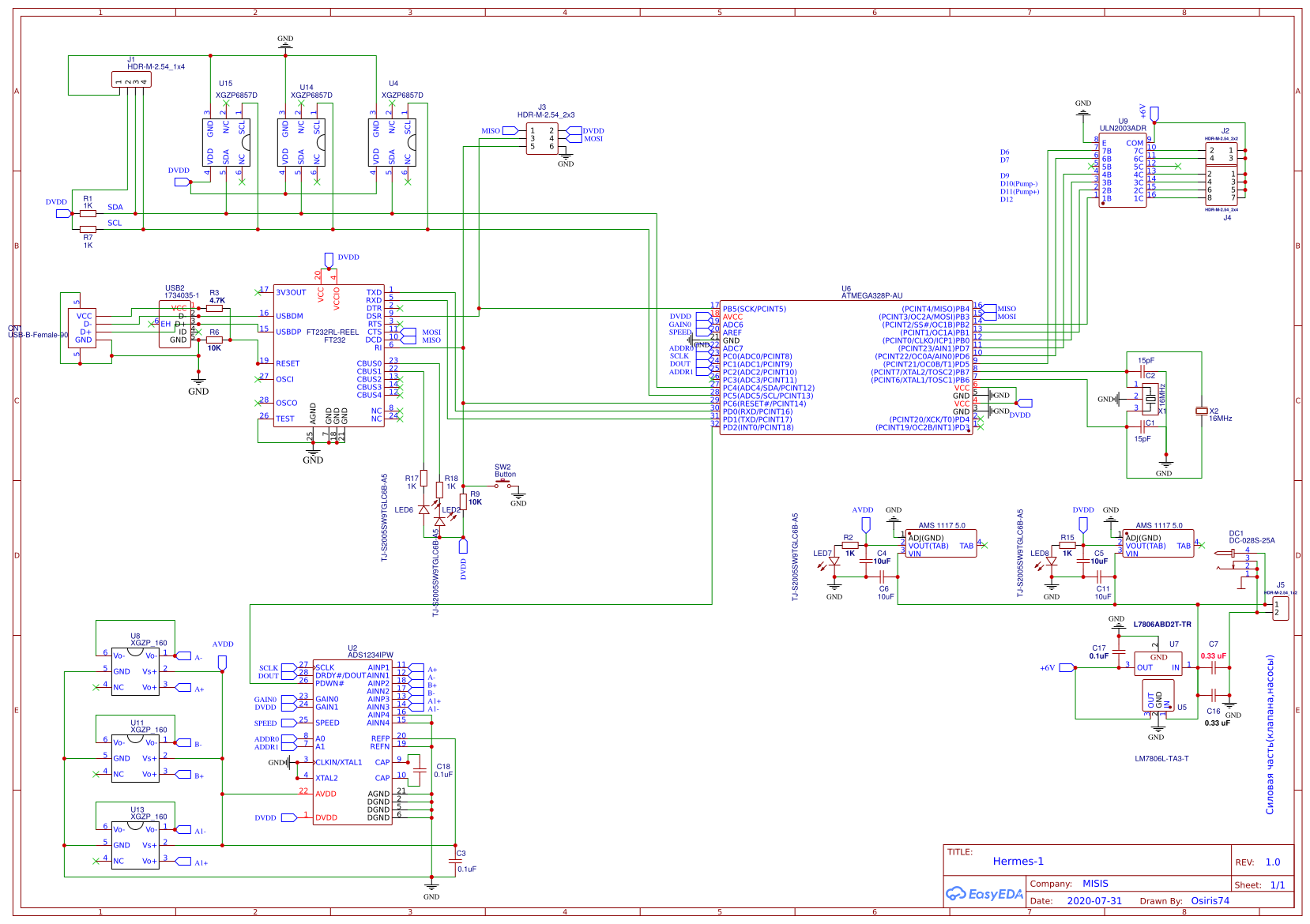The width and height of the screenshot is (1310, 924).
Task: Select the USB-B female connector symbol
Action: tap(83, 328)
